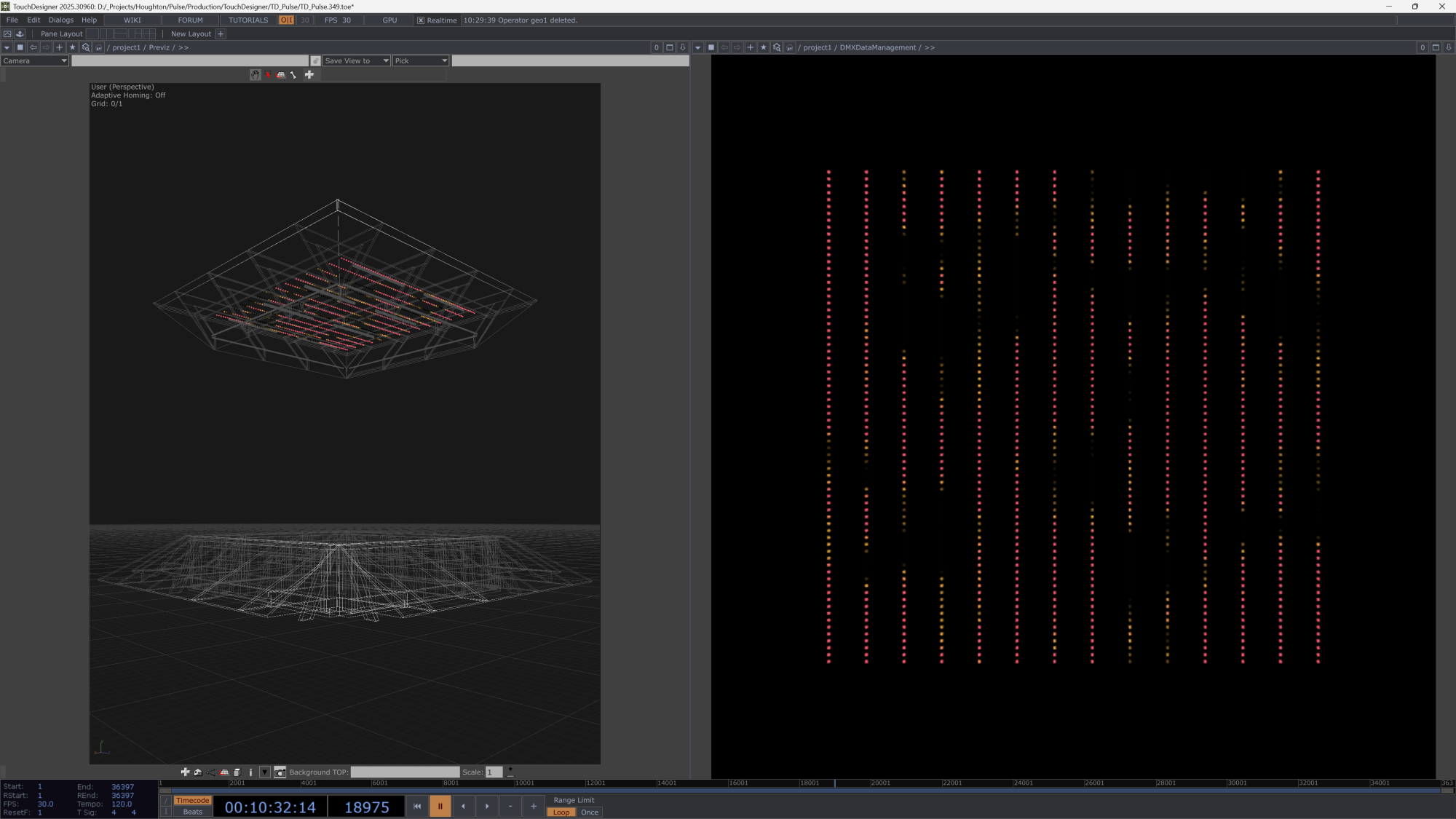
Task: Open the Camera dropdown
Action: [x=34, y=61]
